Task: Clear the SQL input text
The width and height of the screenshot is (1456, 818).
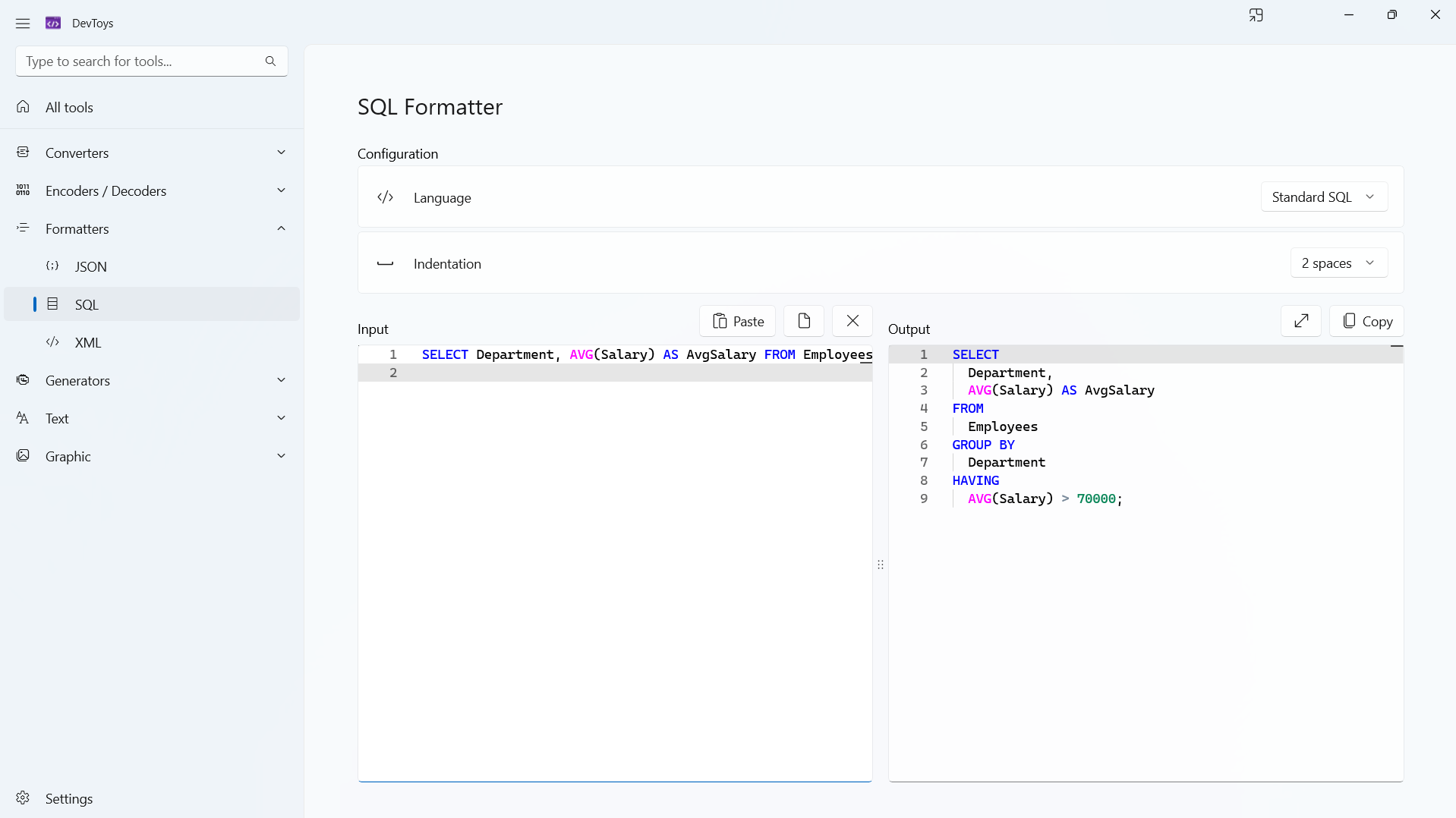Action: [852, 321]
